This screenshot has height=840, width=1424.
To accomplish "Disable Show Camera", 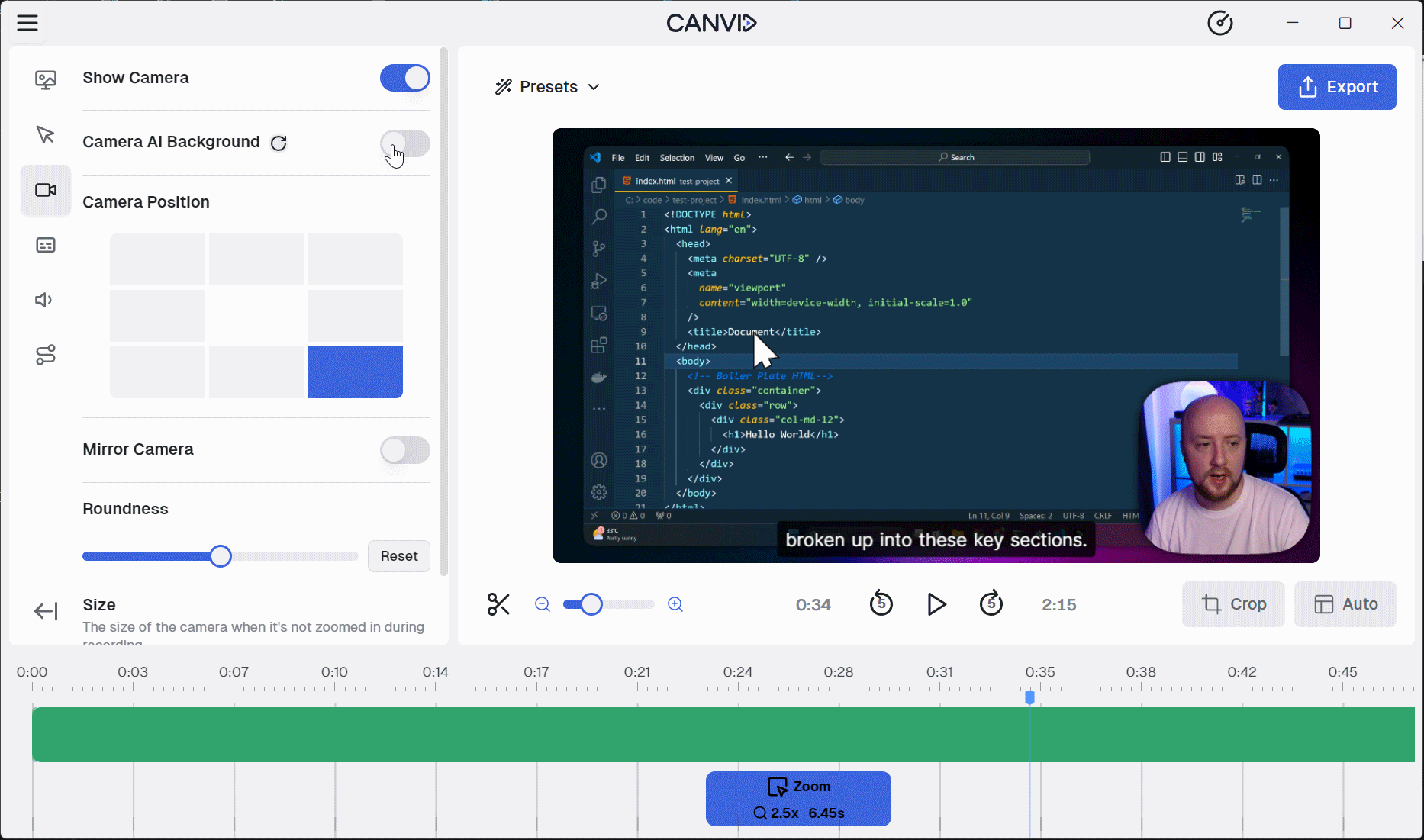I will (x=404, y=78).
